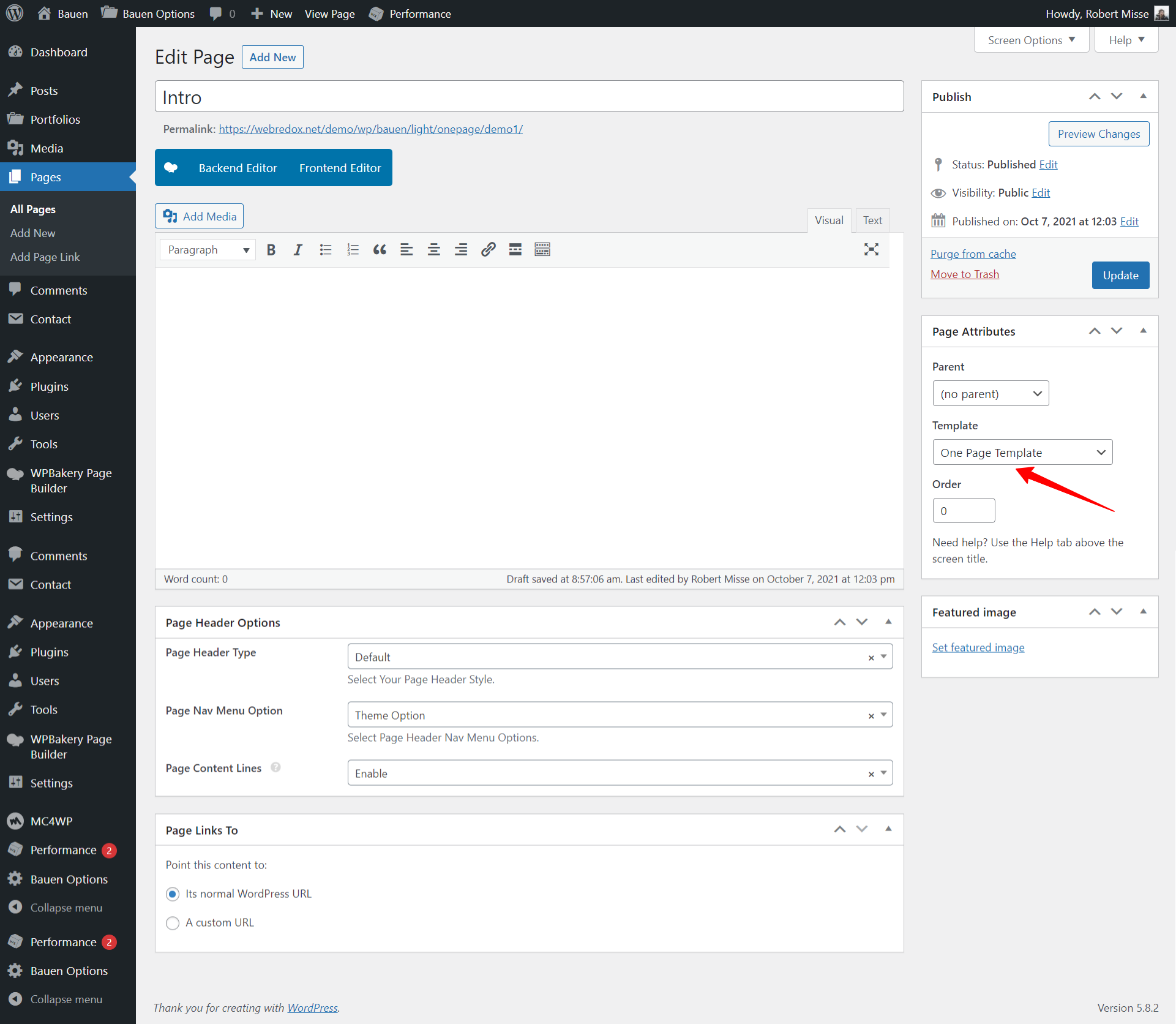Click Set featured image link
Screen dimensions: 1176x1024
(978, 647)
